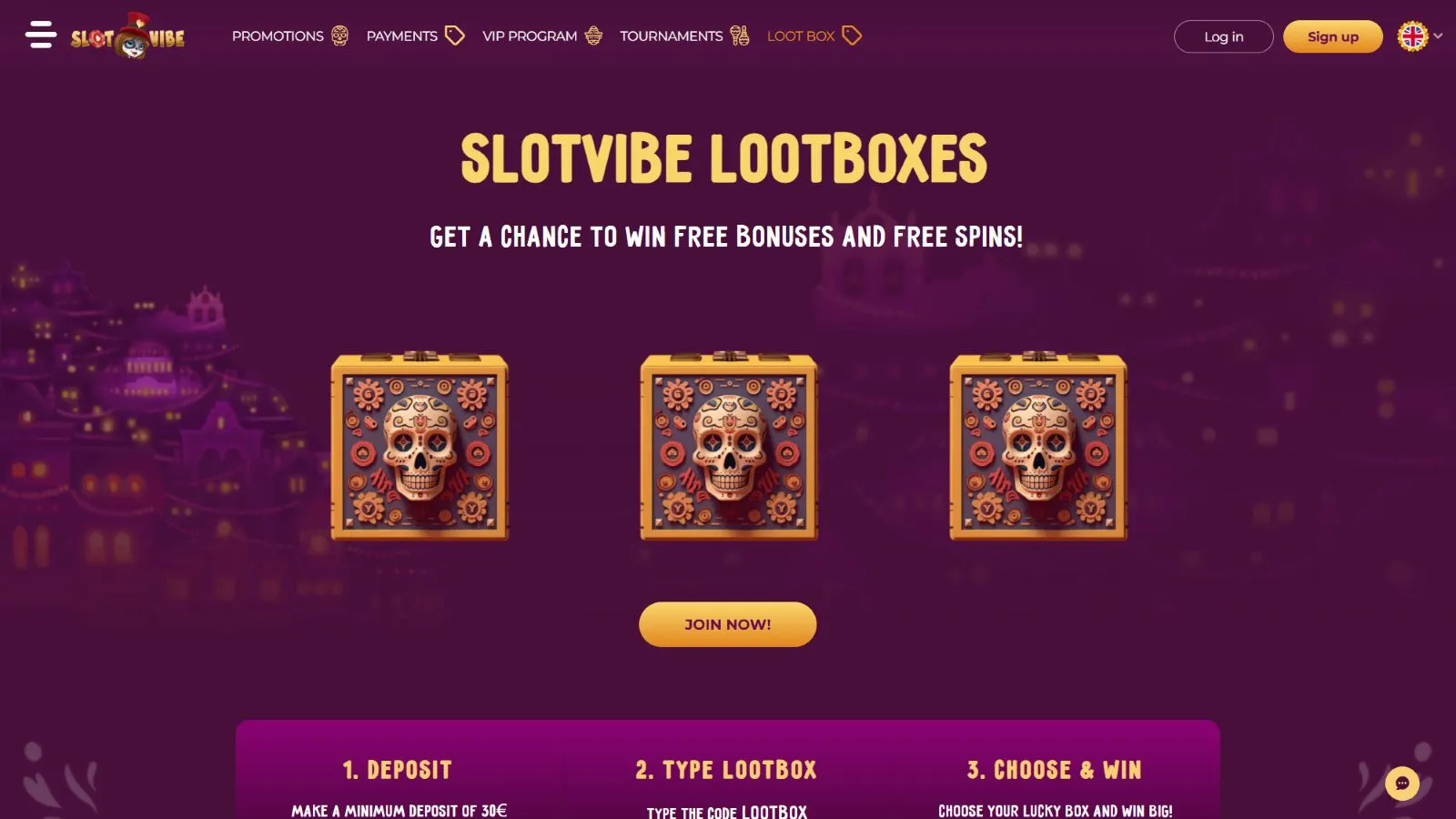Screen dimensions: 1456x819
Task: Click the Tournaments maracas icon
Action: click(740, 35)
